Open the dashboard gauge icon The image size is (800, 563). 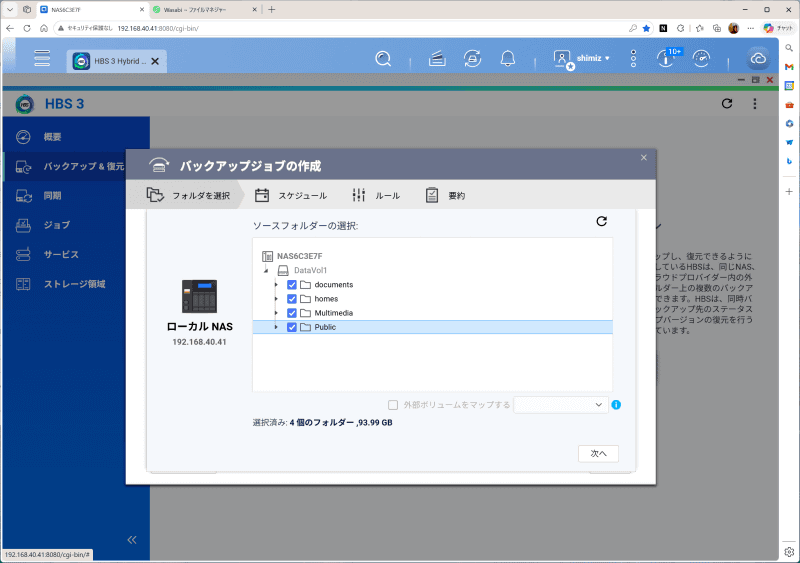click(702, 59)
